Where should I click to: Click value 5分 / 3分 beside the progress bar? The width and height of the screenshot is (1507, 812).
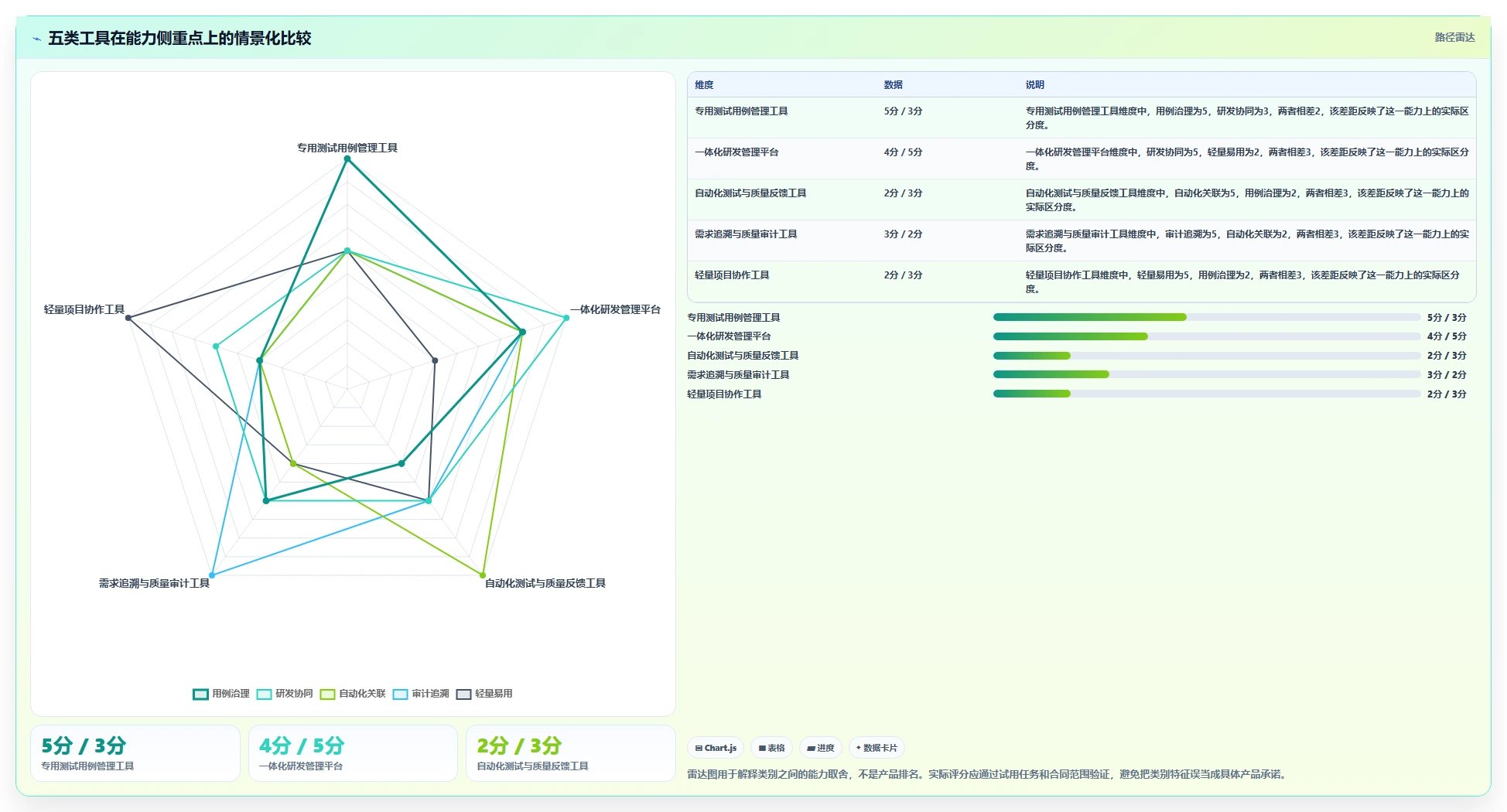1447,318
